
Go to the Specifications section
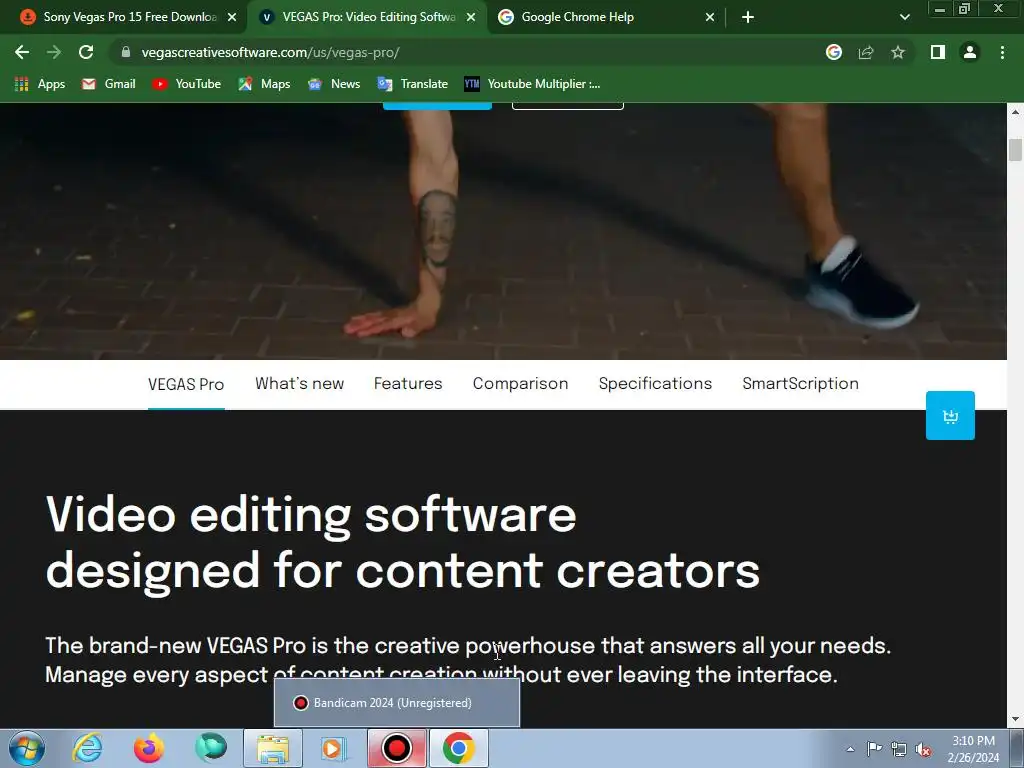656,383
